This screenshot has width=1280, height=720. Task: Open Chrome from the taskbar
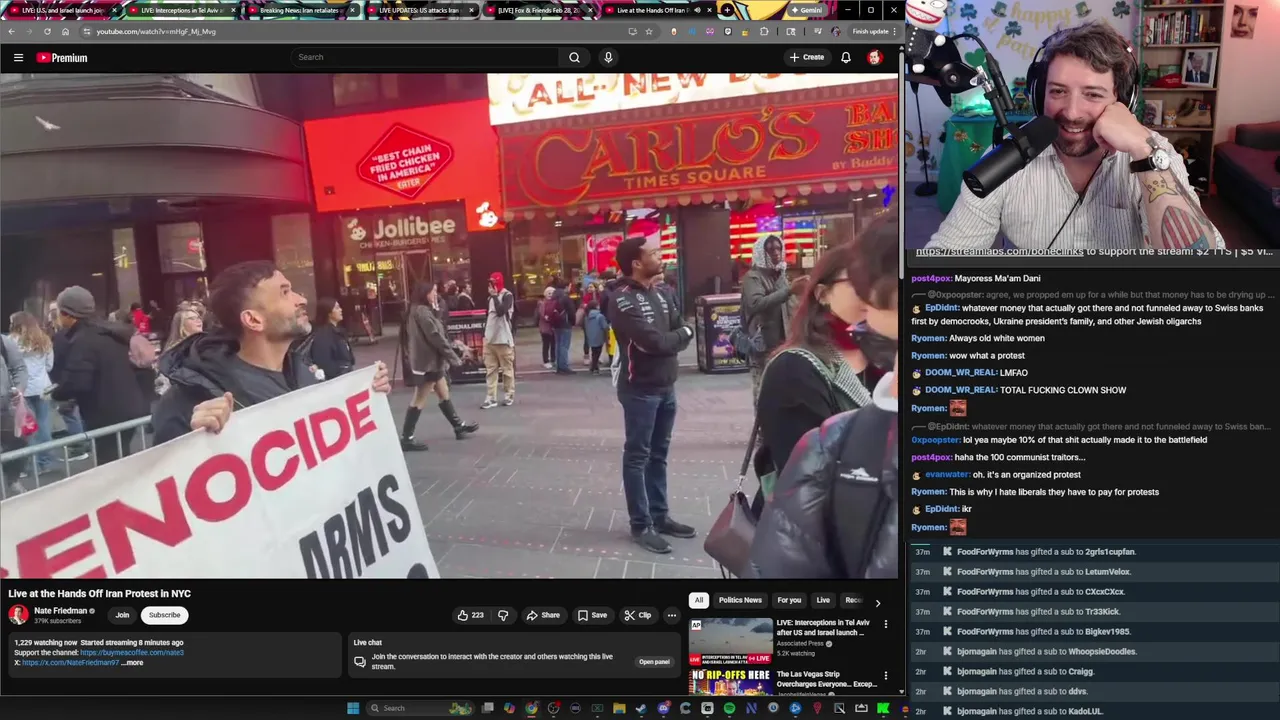point(531,708)
